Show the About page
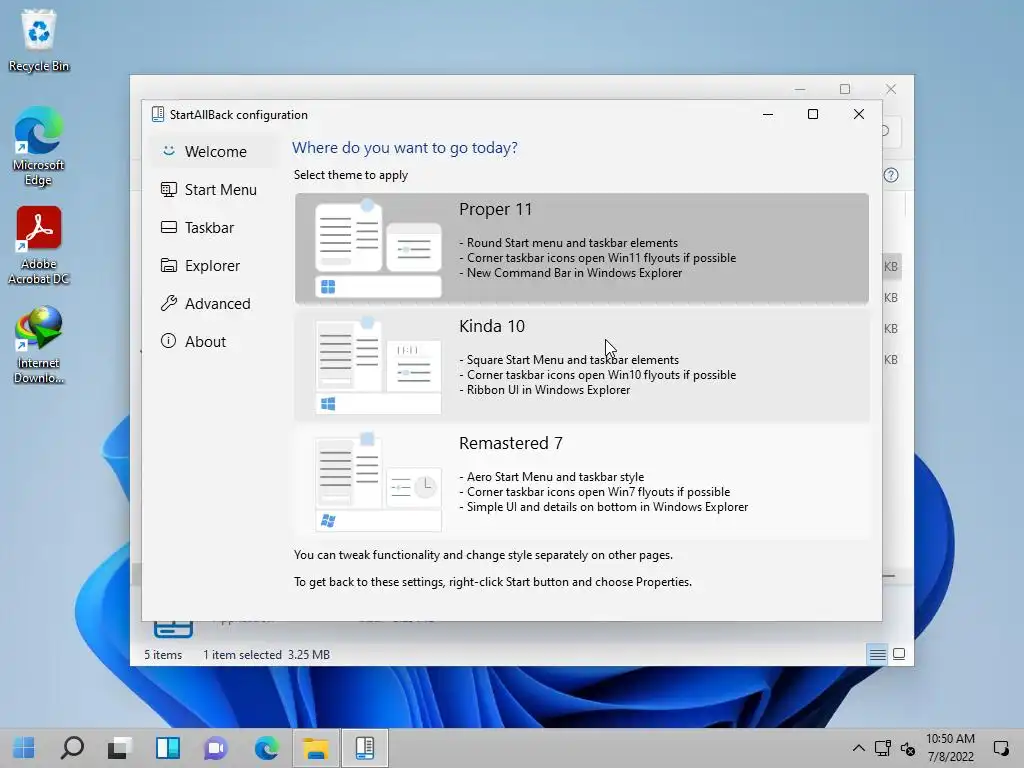The width and height of the screenshot is (1024, 768). [x=215, y=341]
